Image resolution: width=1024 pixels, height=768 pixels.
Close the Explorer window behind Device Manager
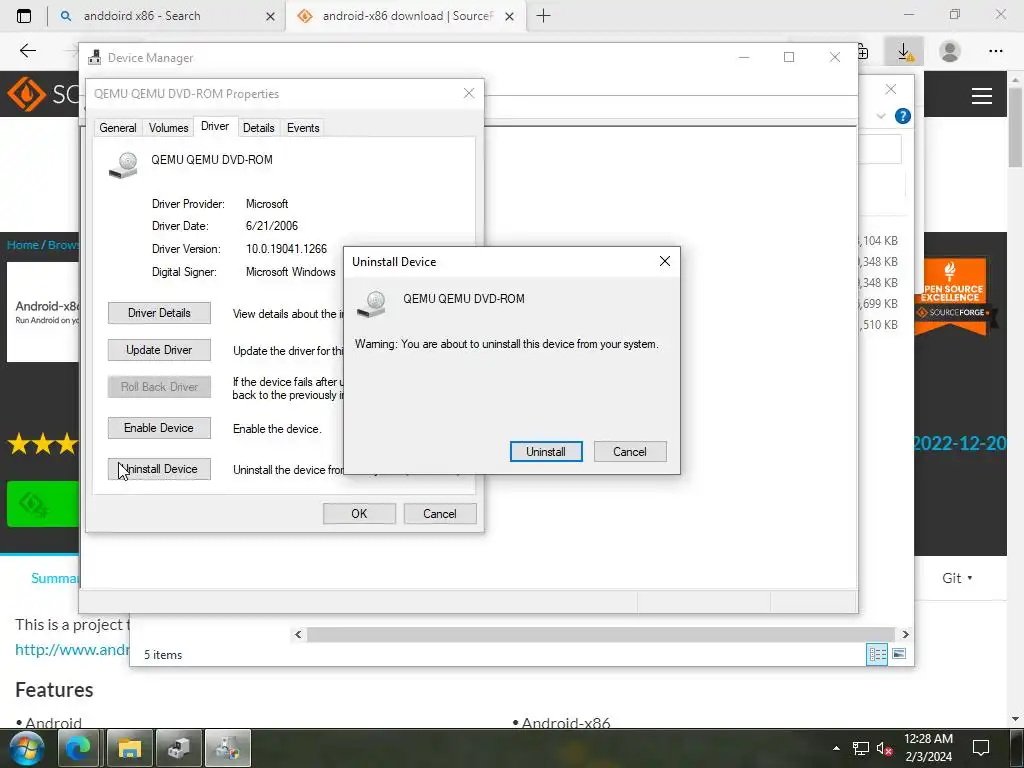pyautogui.click(x=891, y=89)
